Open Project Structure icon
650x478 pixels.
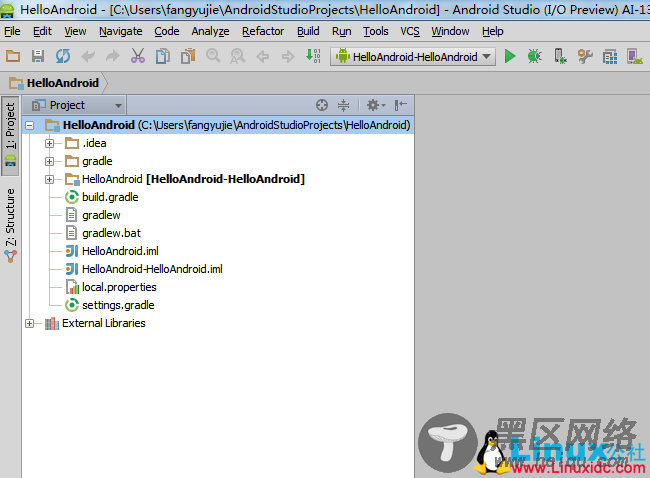click(610, 56)
